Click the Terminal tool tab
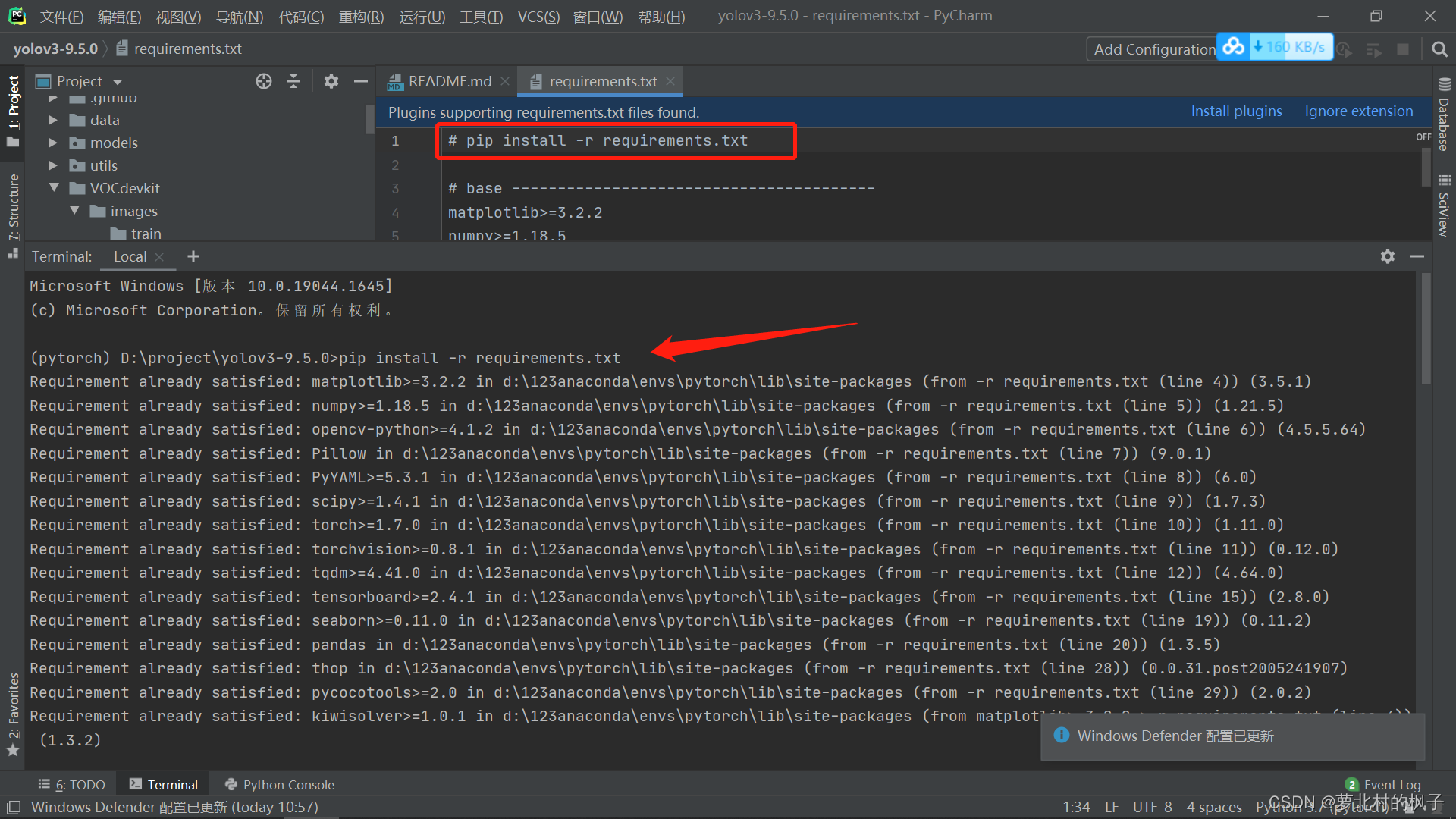Screen dimensions: 1456x819 163,785
